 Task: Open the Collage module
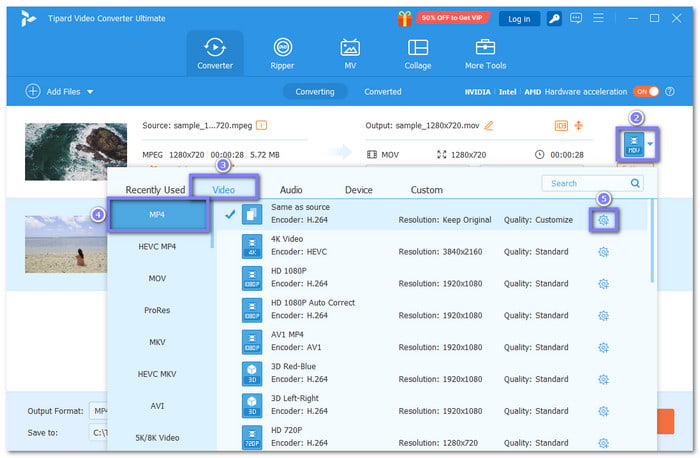[418, 54]
